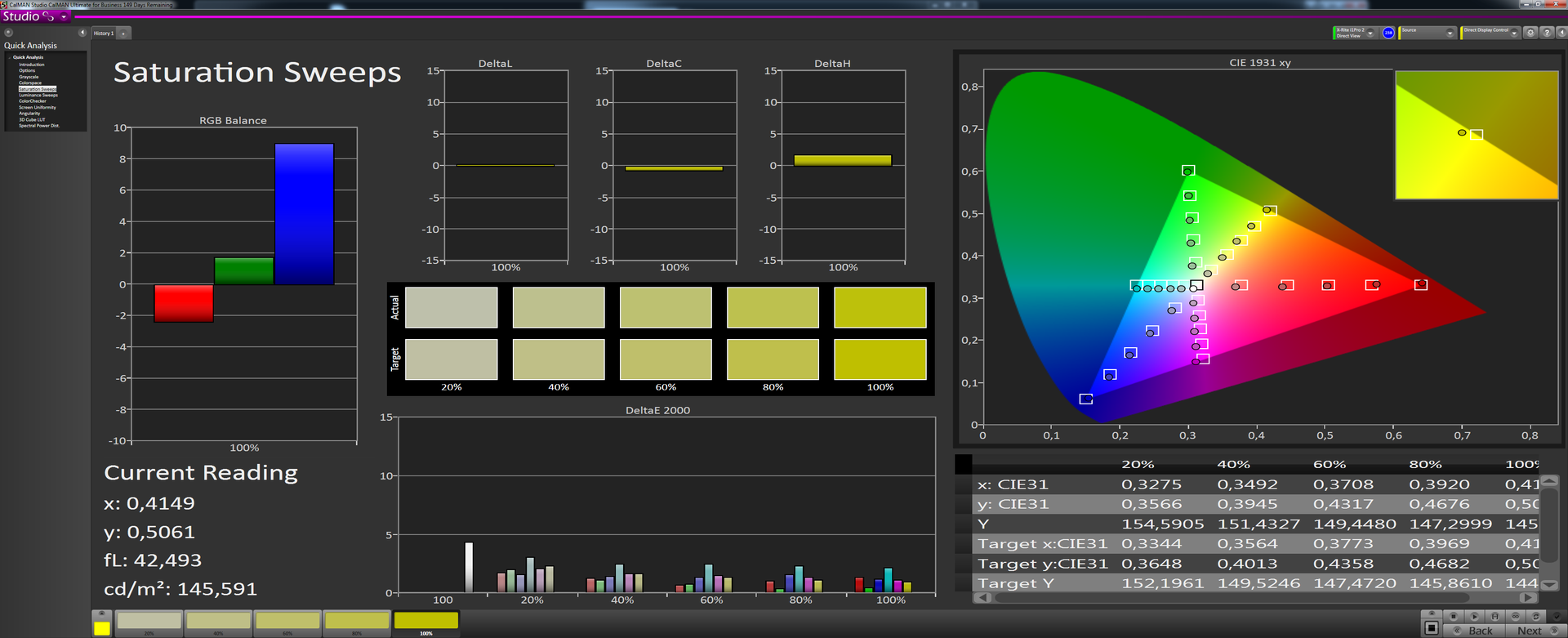Viewport: 1568px width, 638px height.
Task: Click the 20% column header in data table
Action: pos(1138,464)
